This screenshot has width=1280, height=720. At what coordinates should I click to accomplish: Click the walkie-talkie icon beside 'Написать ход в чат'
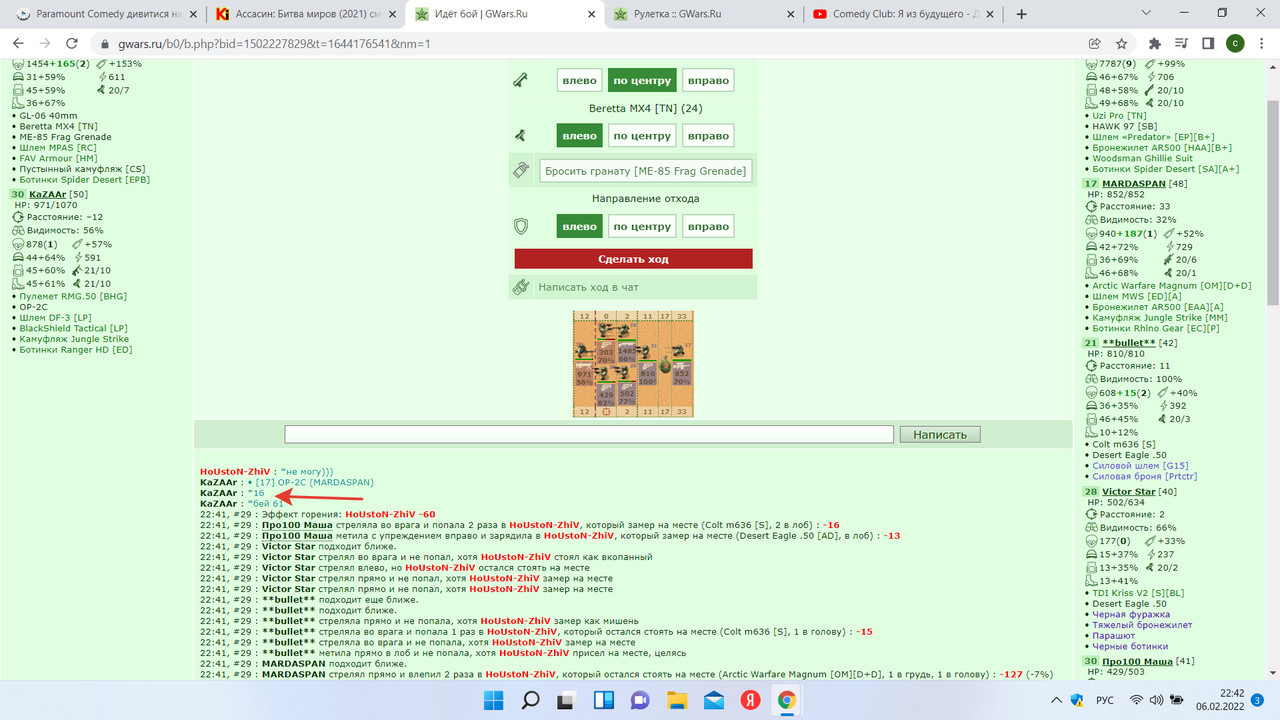pos(520,287)
